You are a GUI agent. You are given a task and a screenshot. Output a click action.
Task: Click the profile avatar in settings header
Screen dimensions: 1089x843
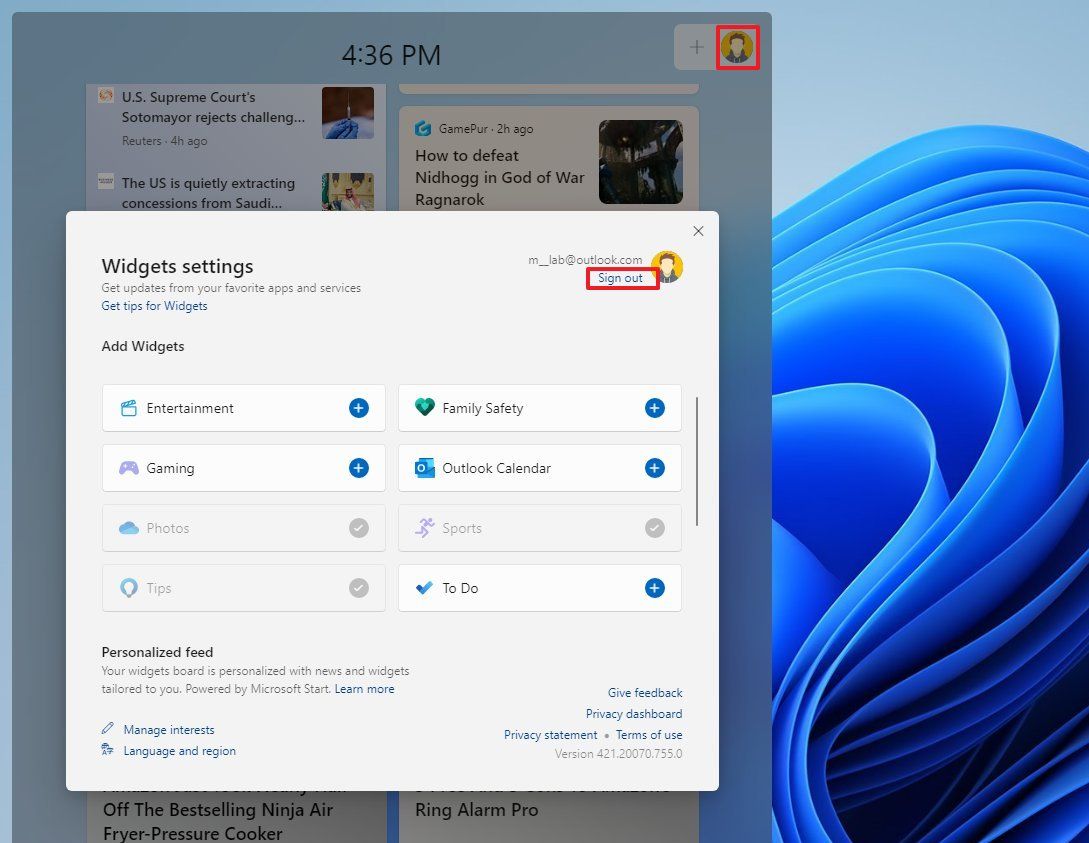coord(667,266)
